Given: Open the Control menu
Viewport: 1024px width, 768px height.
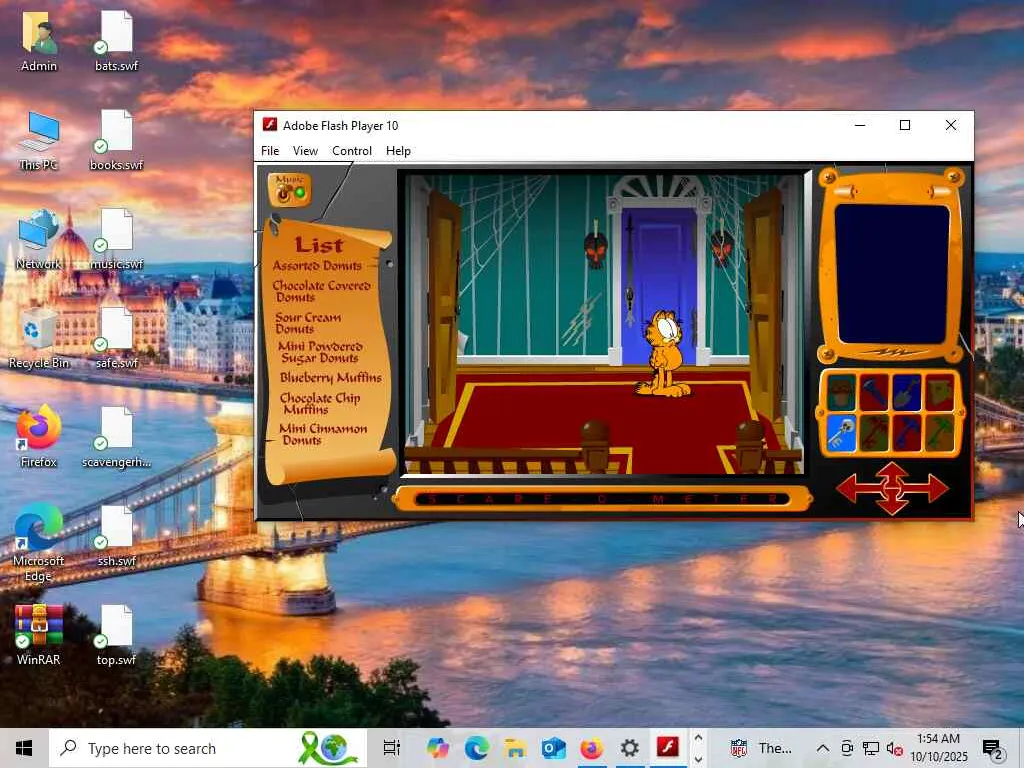Looking at the screenshot, I should [351, 151].
